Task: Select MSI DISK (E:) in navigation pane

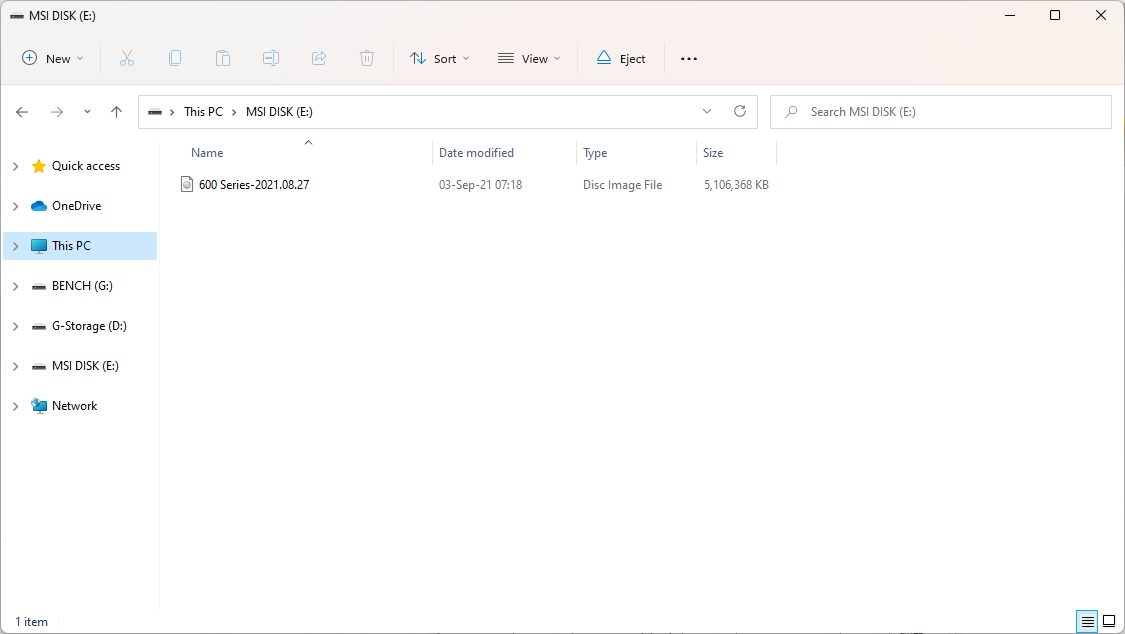Action: [80, 366]
